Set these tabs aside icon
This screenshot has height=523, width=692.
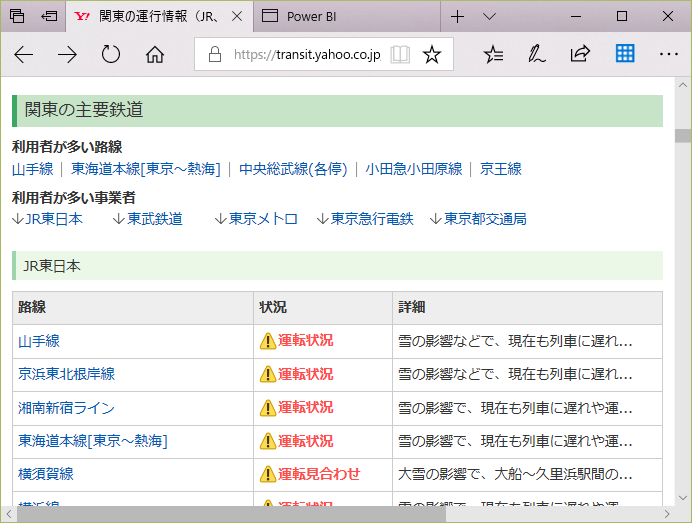[49, 16]
